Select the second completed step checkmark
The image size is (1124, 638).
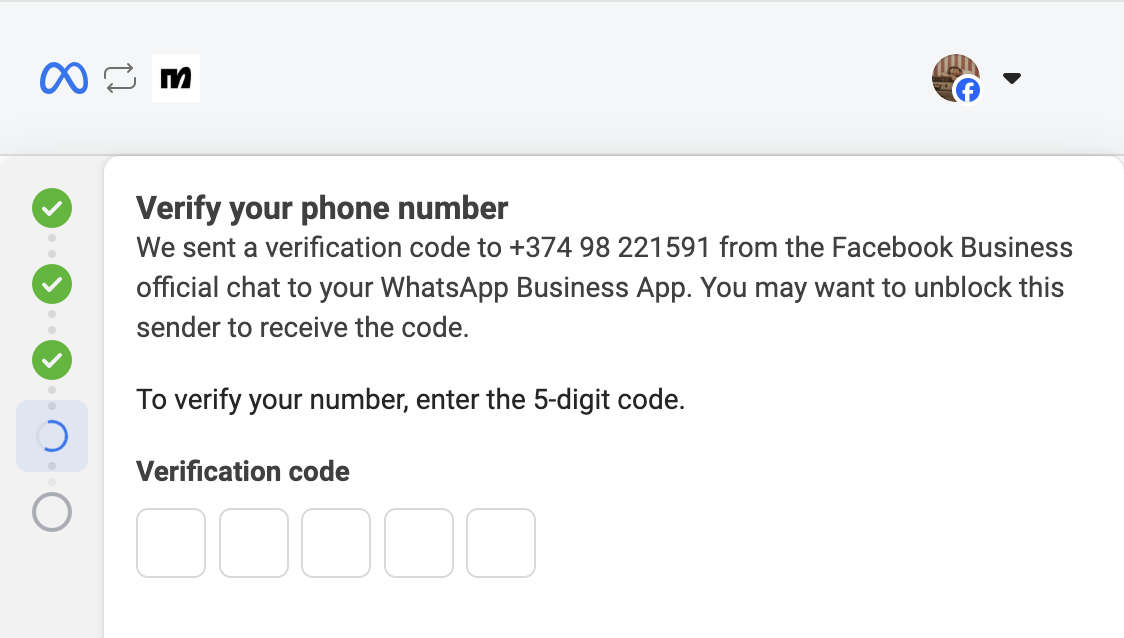point(52,284)
